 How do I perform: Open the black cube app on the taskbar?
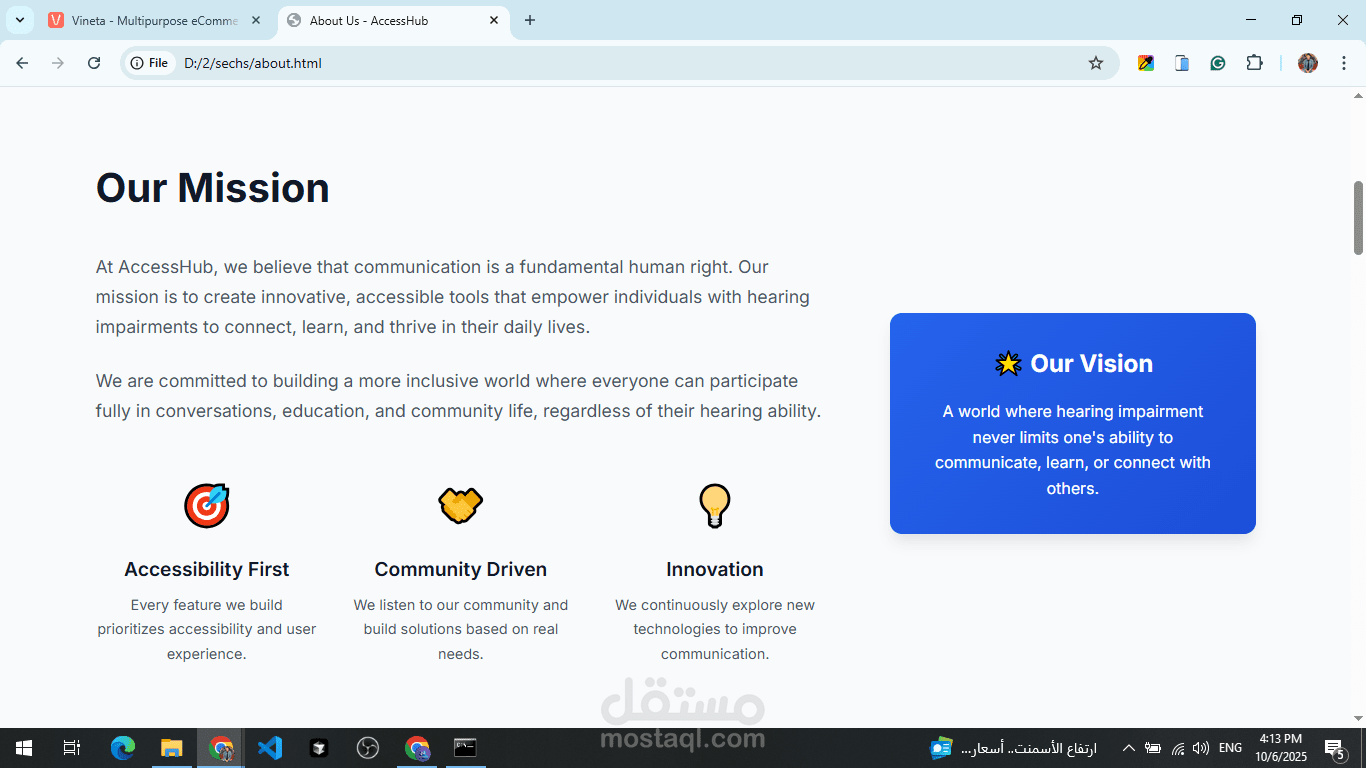click(x=319, y=748)
